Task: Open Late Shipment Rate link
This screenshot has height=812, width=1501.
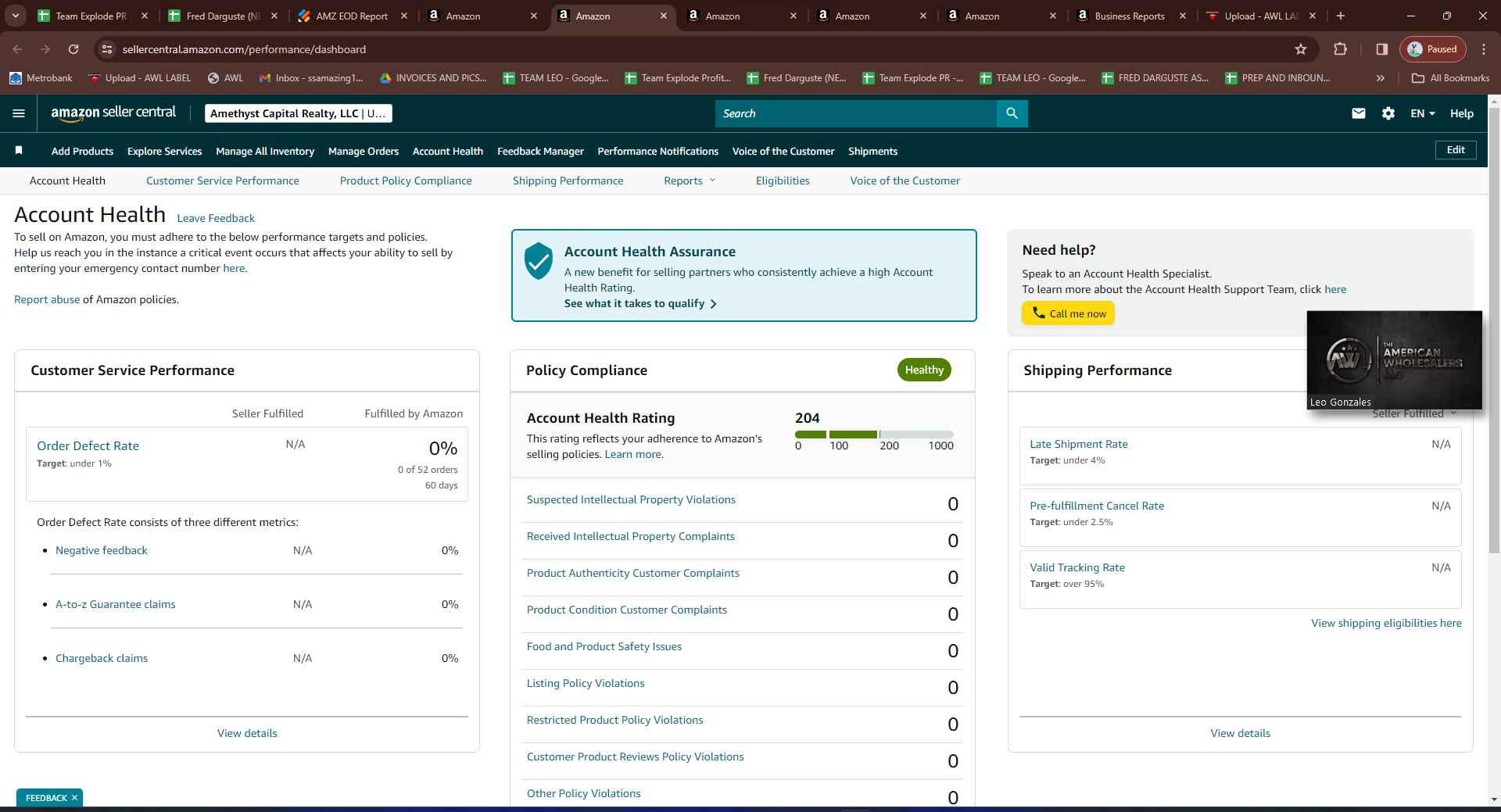Action: tap(1079, 444)
